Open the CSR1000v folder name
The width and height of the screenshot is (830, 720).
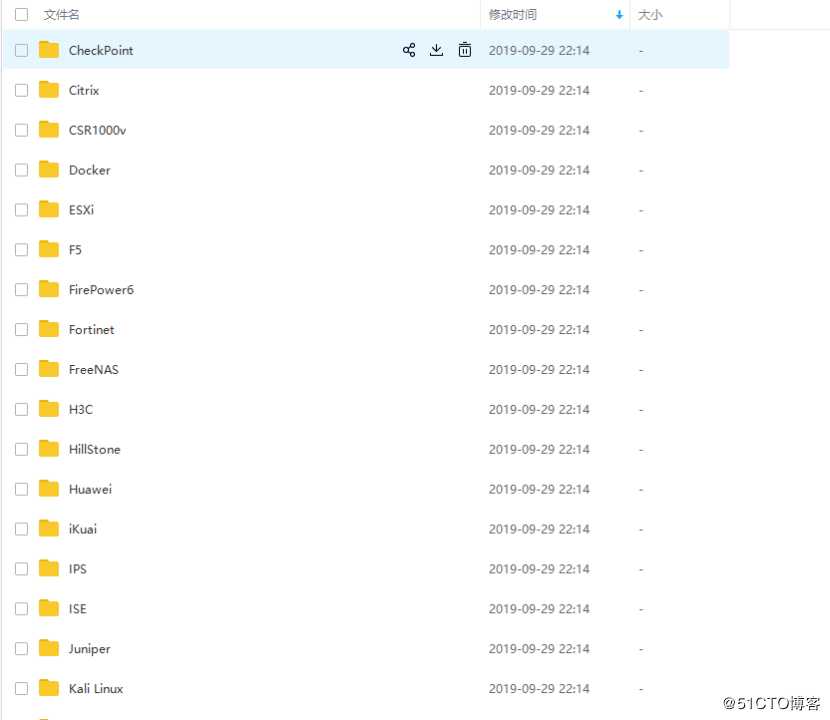pyautogui.click(x=97, y=130)
